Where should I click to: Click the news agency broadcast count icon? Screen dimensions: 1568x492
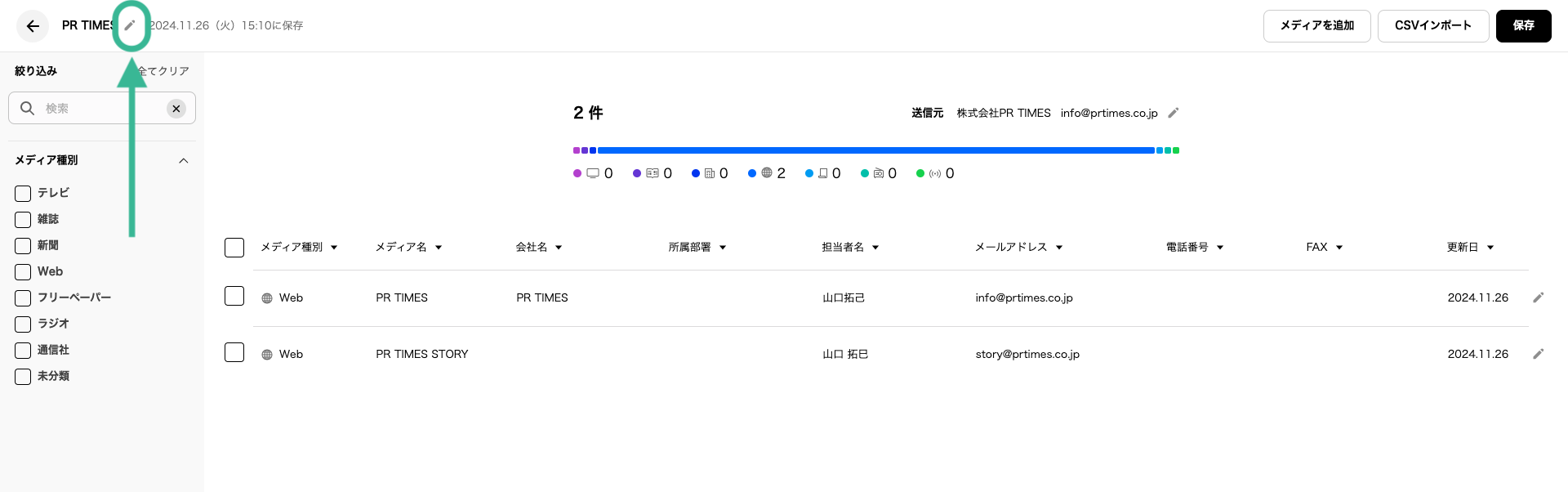tap(935, 173)
